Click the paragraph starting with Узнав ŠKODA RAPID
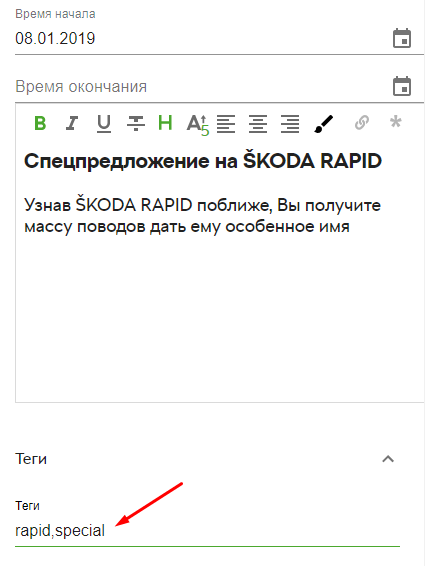The image size is (425, 566). (x=202, y=216)
